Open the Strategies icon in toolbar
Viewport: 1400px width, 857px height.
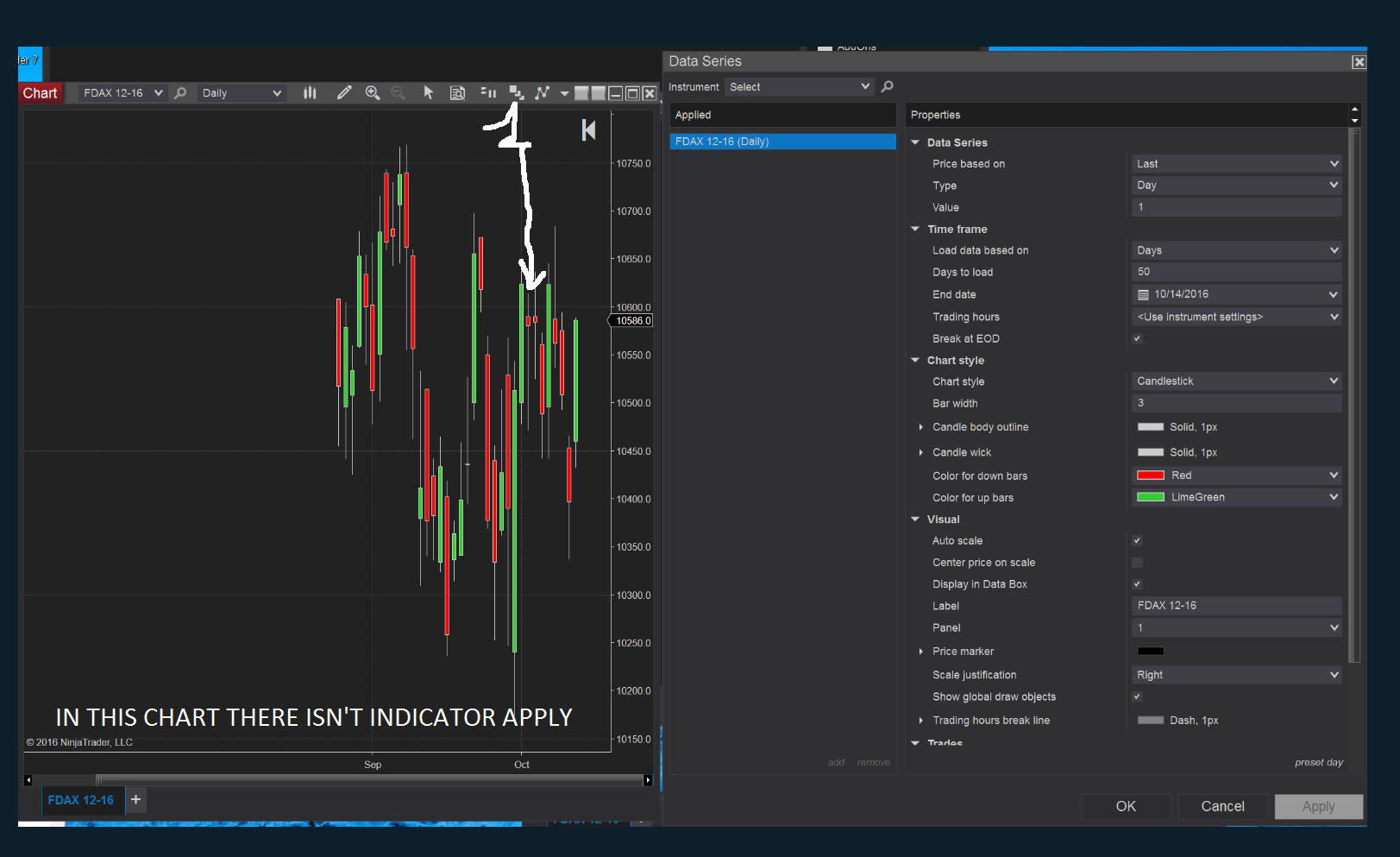[x=542, y=93]
